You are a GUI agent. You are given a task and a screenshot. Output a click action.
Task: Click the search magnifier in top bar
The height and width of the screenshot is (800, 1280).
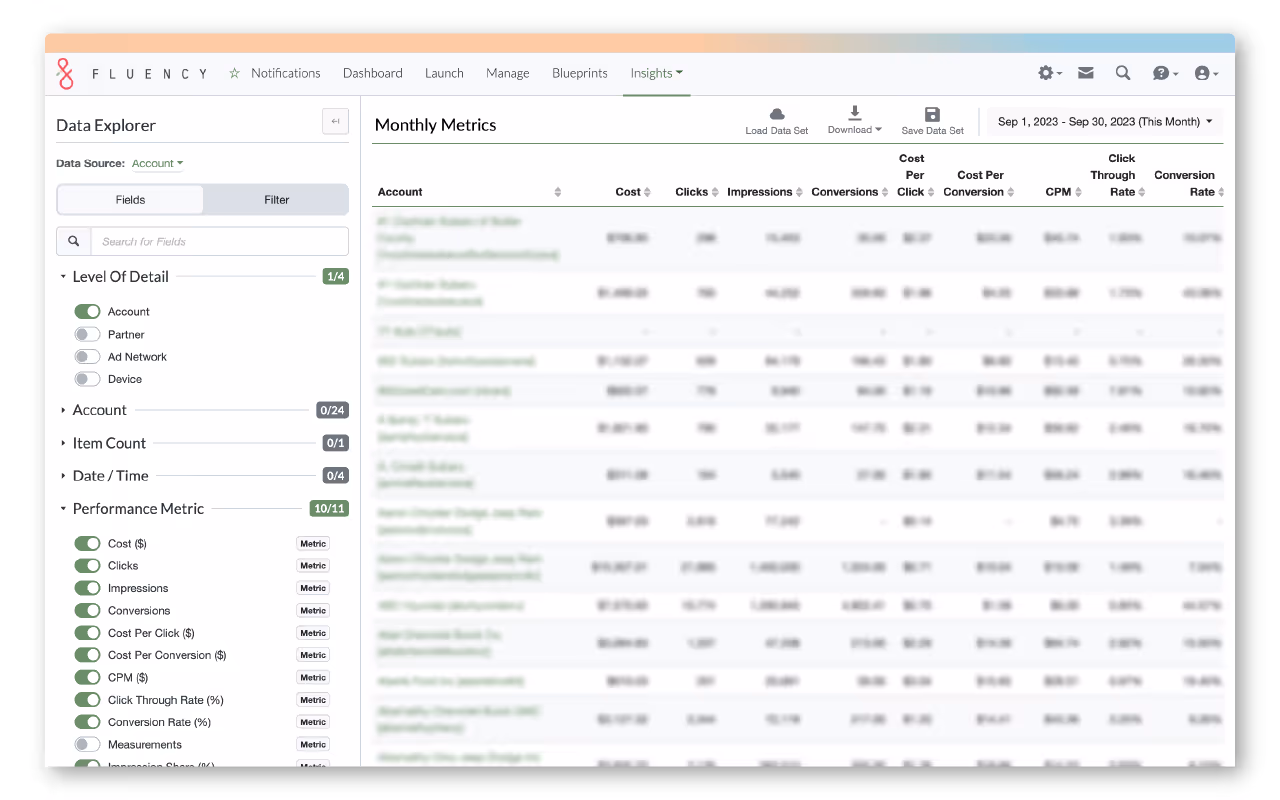click(1123, 73)
